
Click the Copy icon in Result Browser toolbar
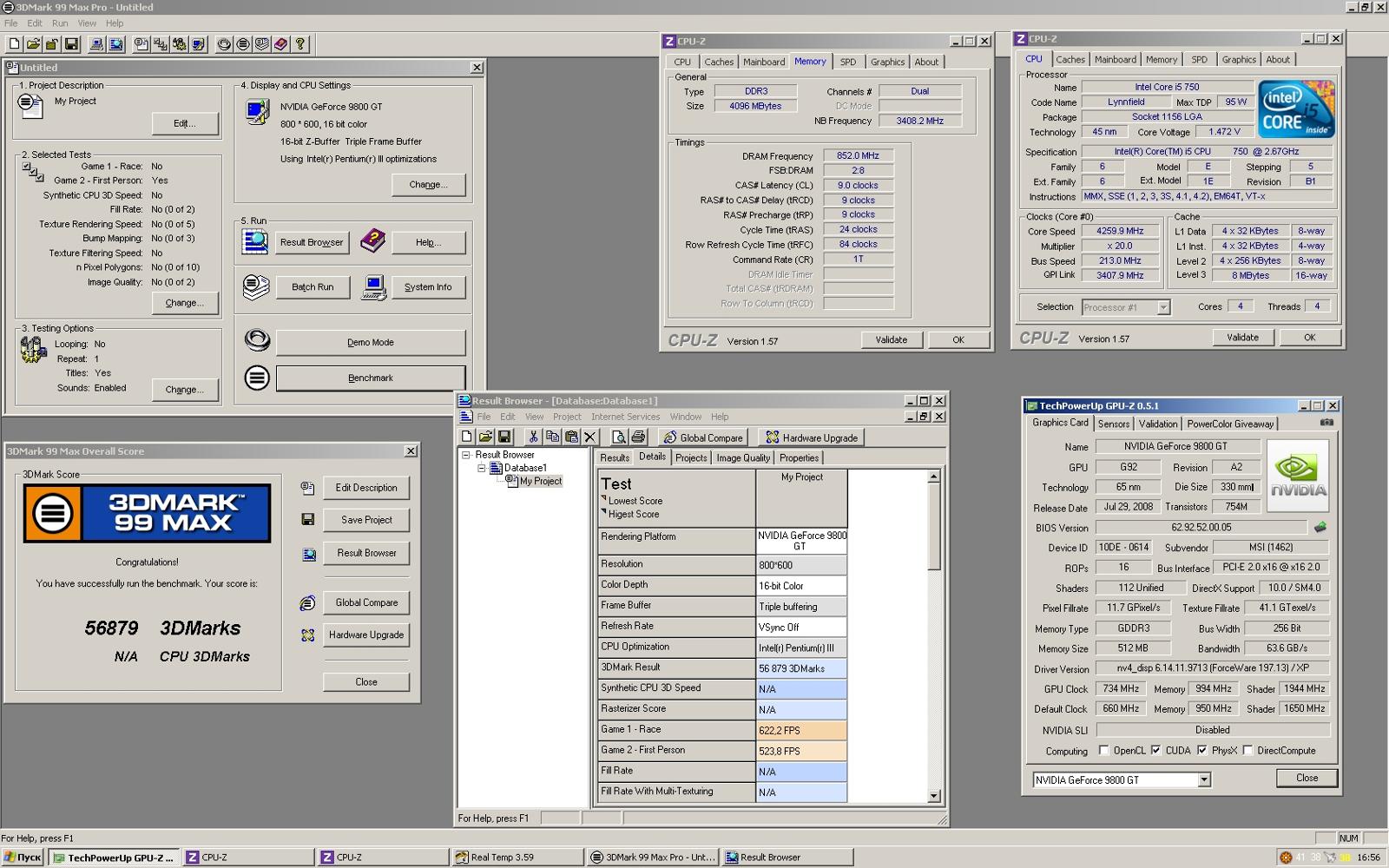pyautogui.click(x=552, y=437)
